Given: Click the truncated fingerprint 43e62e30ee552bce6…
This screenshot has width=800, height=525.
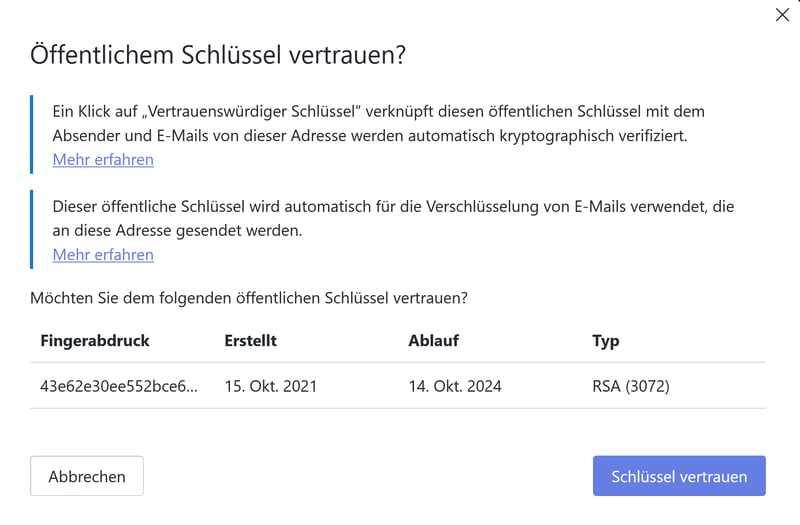Looking at the screenshot, I should [119, 385].
